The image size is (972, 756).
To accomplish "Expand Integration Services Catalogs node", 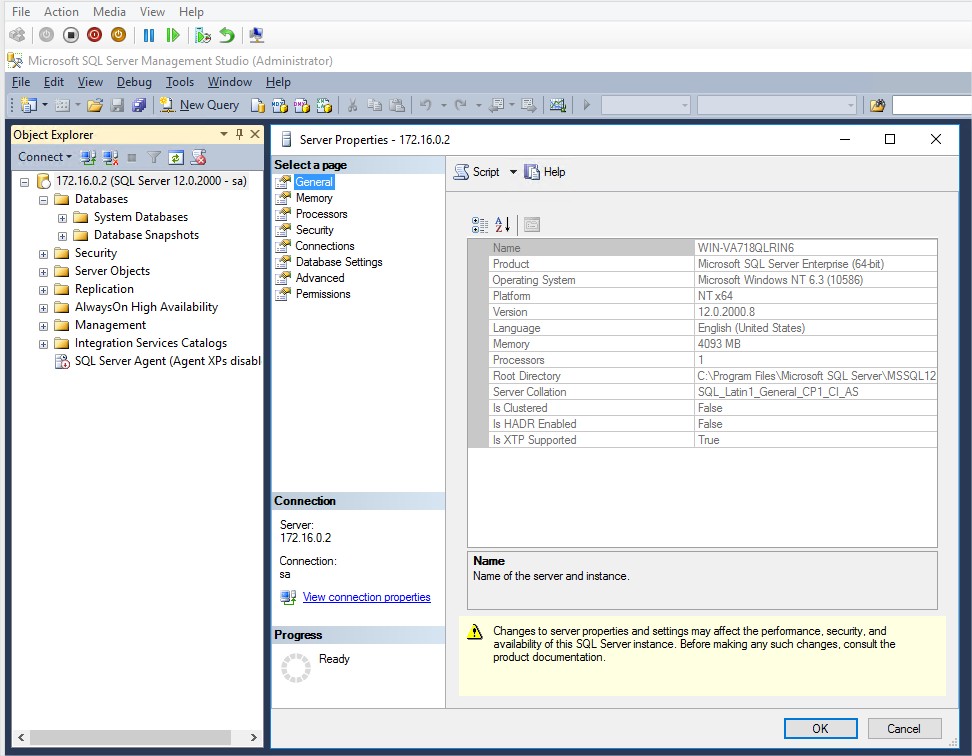I will 43,344.
